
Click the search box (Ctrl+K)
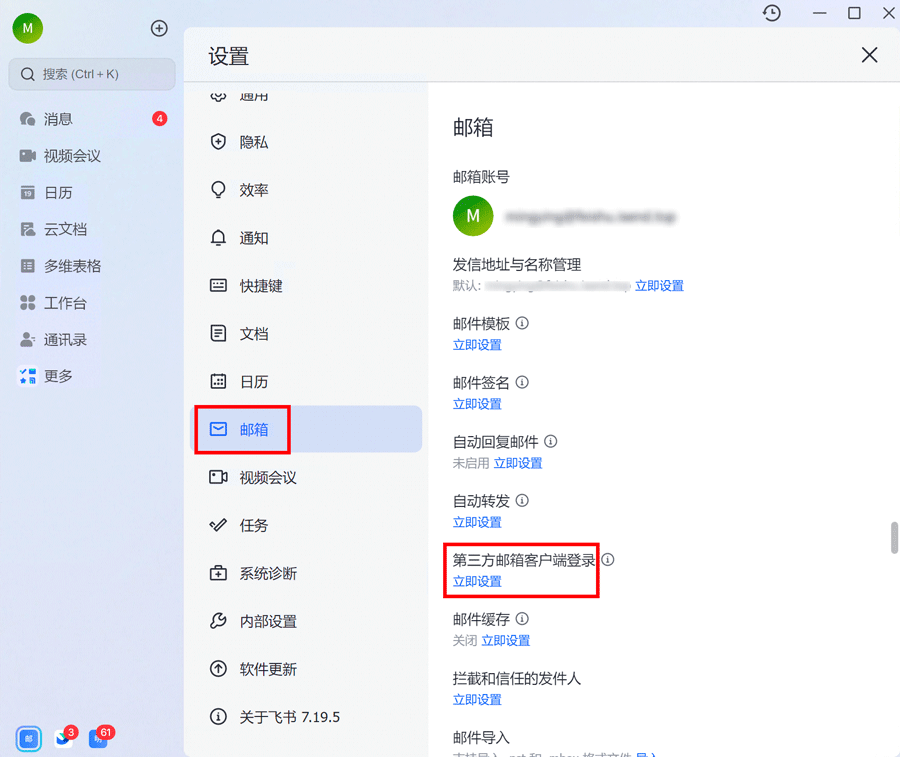tap(92, 74)
